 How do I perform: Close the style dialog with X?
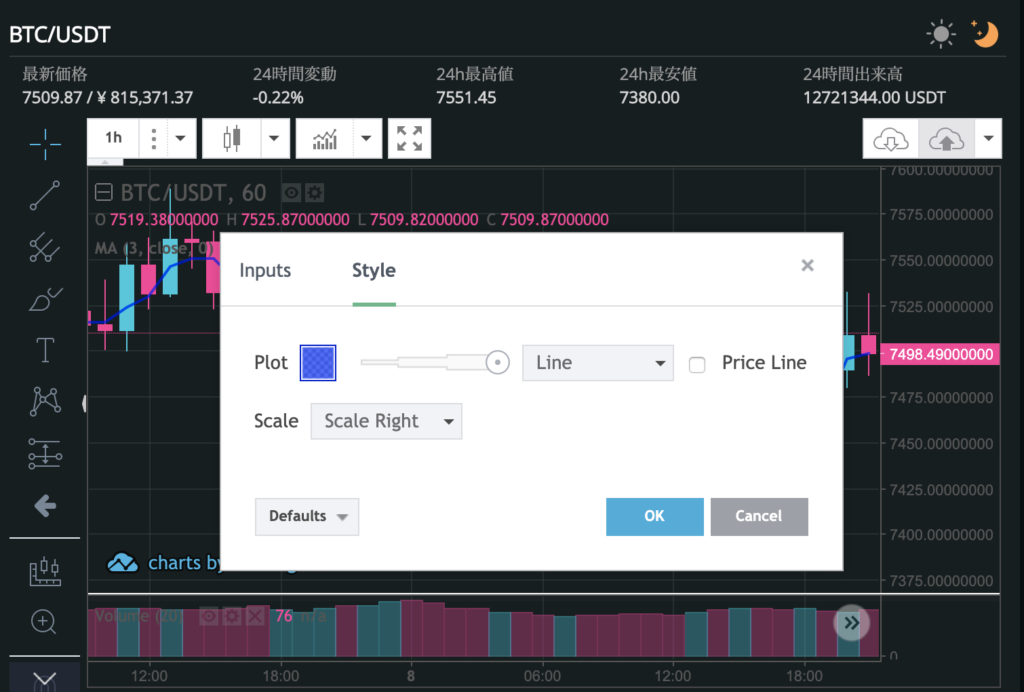point(808,265)
